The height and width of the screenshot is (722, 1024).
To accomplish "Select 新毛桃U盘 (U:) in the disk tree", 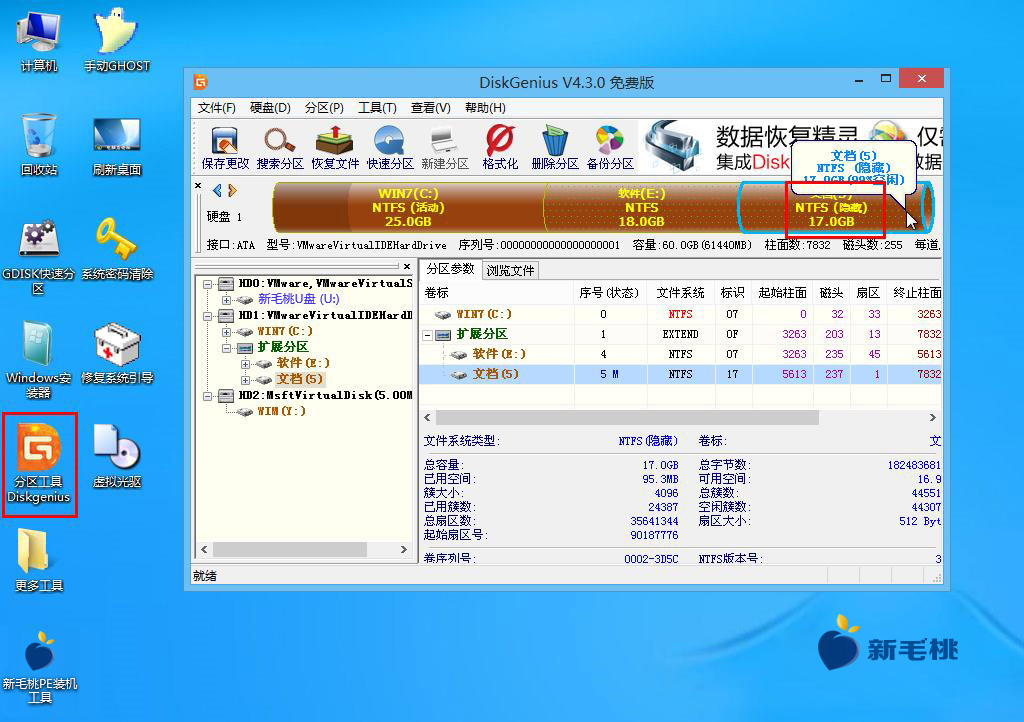I will [298, 299].
